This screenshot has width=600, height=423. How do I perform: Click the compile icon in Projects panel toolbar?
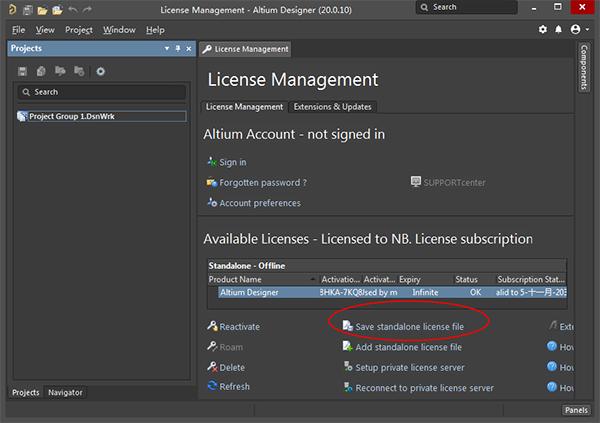click(x=41, y=71)
